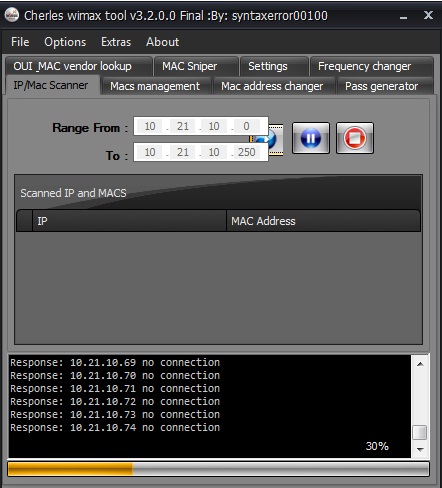
Task: Open the Frequency changer tab
Action: click(371, 66)
